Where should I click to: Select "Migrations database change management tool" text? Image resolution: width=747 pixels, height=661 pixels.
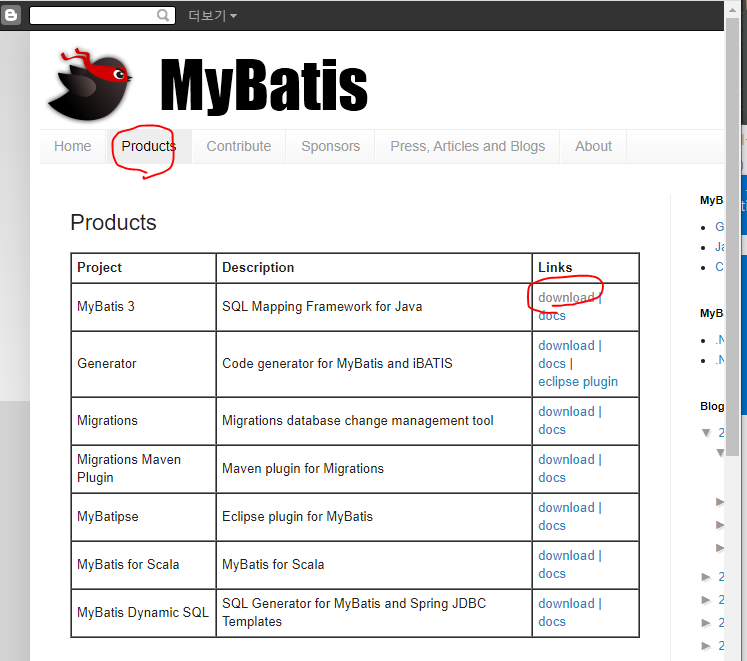point(358,421)
